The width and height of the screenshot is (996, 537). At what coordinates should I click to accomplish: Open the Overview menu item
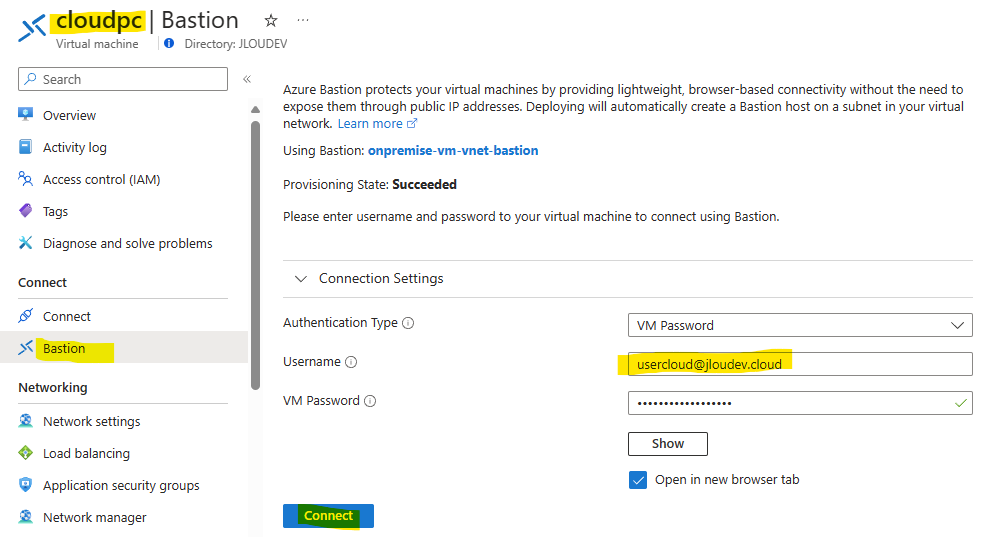click(x=69, y=115)
